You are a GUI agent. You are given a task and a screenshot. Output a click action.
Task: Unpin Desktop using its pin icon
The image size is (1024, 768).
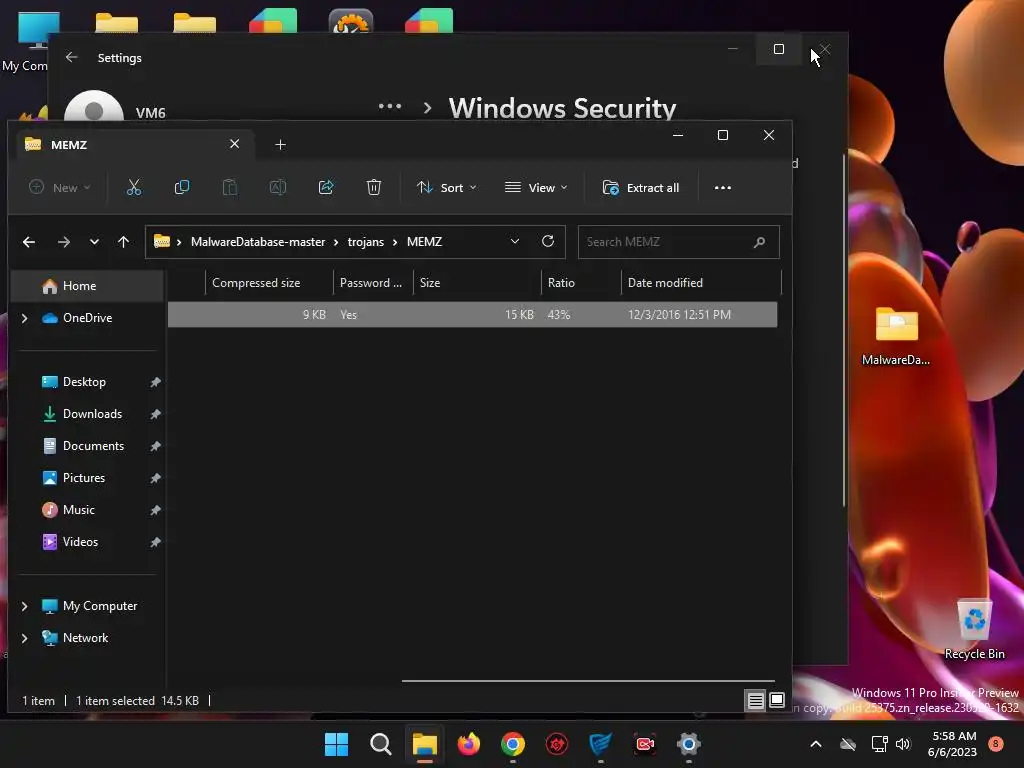pos(155,382)
